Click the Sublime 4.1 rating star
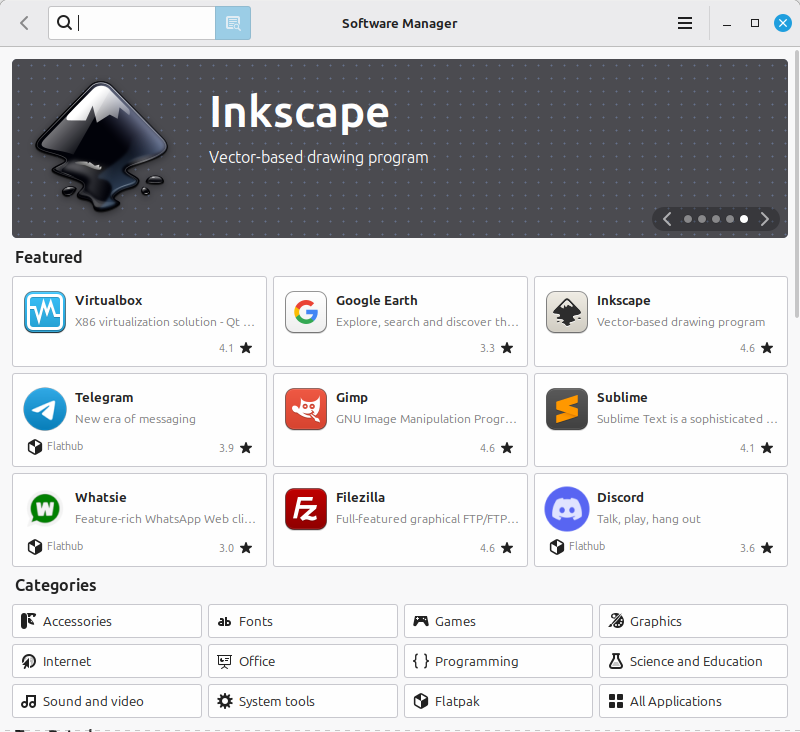This screenshot has height=732, width=800. (x=767, y=448)
